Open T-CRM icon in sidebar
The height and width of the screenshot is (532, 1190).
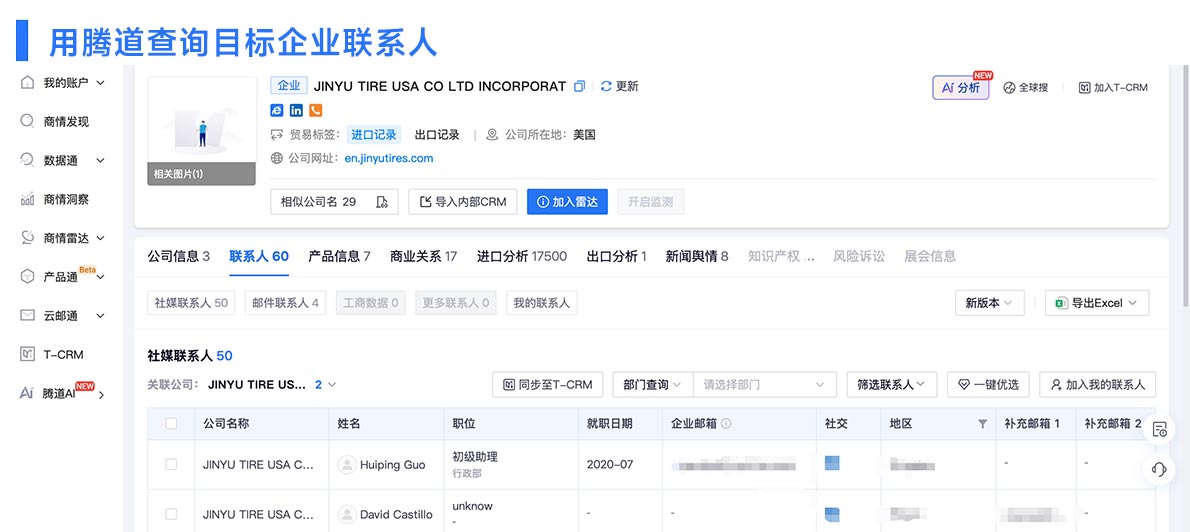click(x=27, y=354)
